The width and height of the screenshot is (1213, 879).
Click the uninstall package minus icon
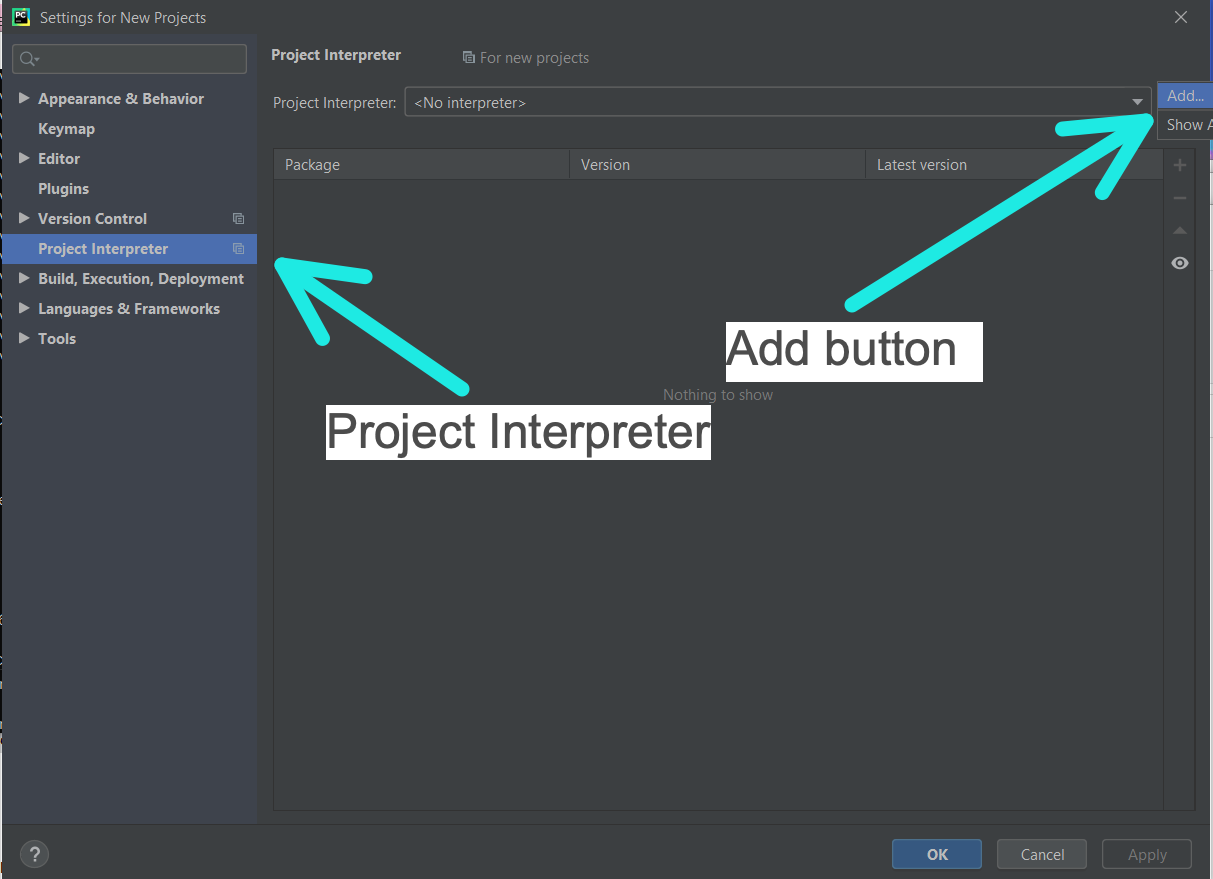click(1180, 198)
